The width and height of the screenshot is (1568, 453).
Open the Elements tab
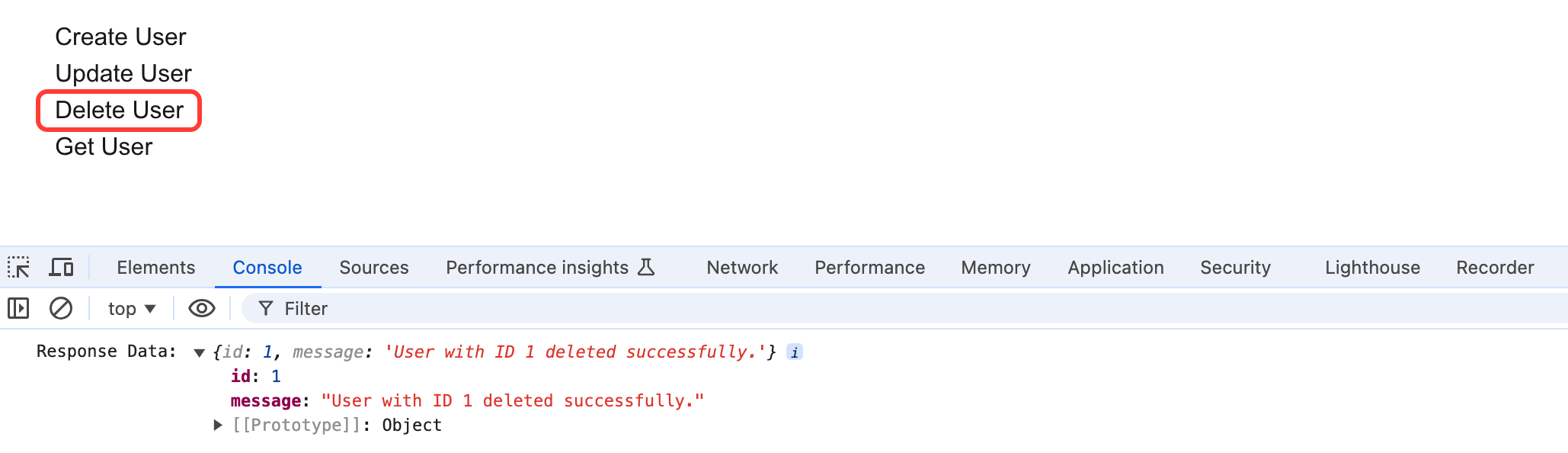[x=156, y=268]
